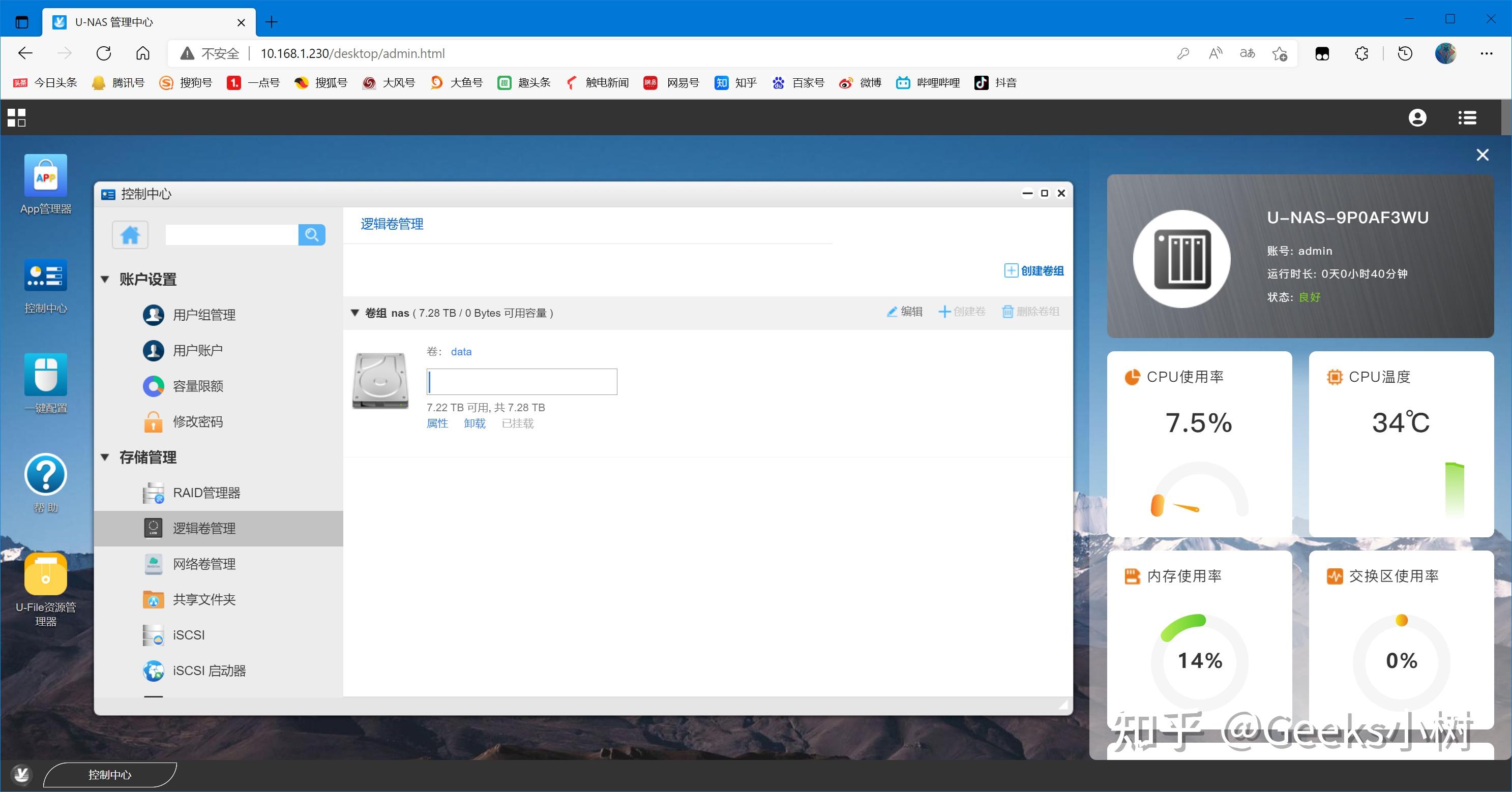Open RAID管理器 in the sidebar

coord(206,493)
